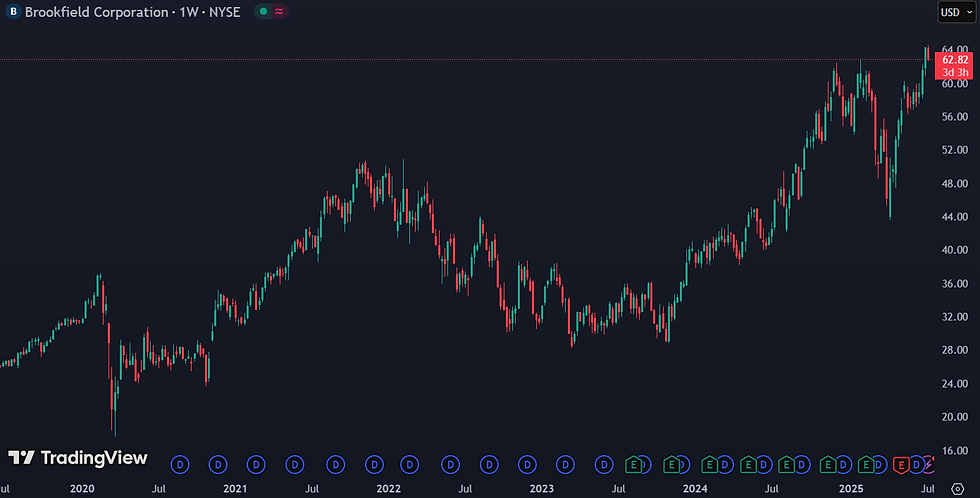
Task: Click the green earnings marker just left of 2024
Action: coord(671,464)
